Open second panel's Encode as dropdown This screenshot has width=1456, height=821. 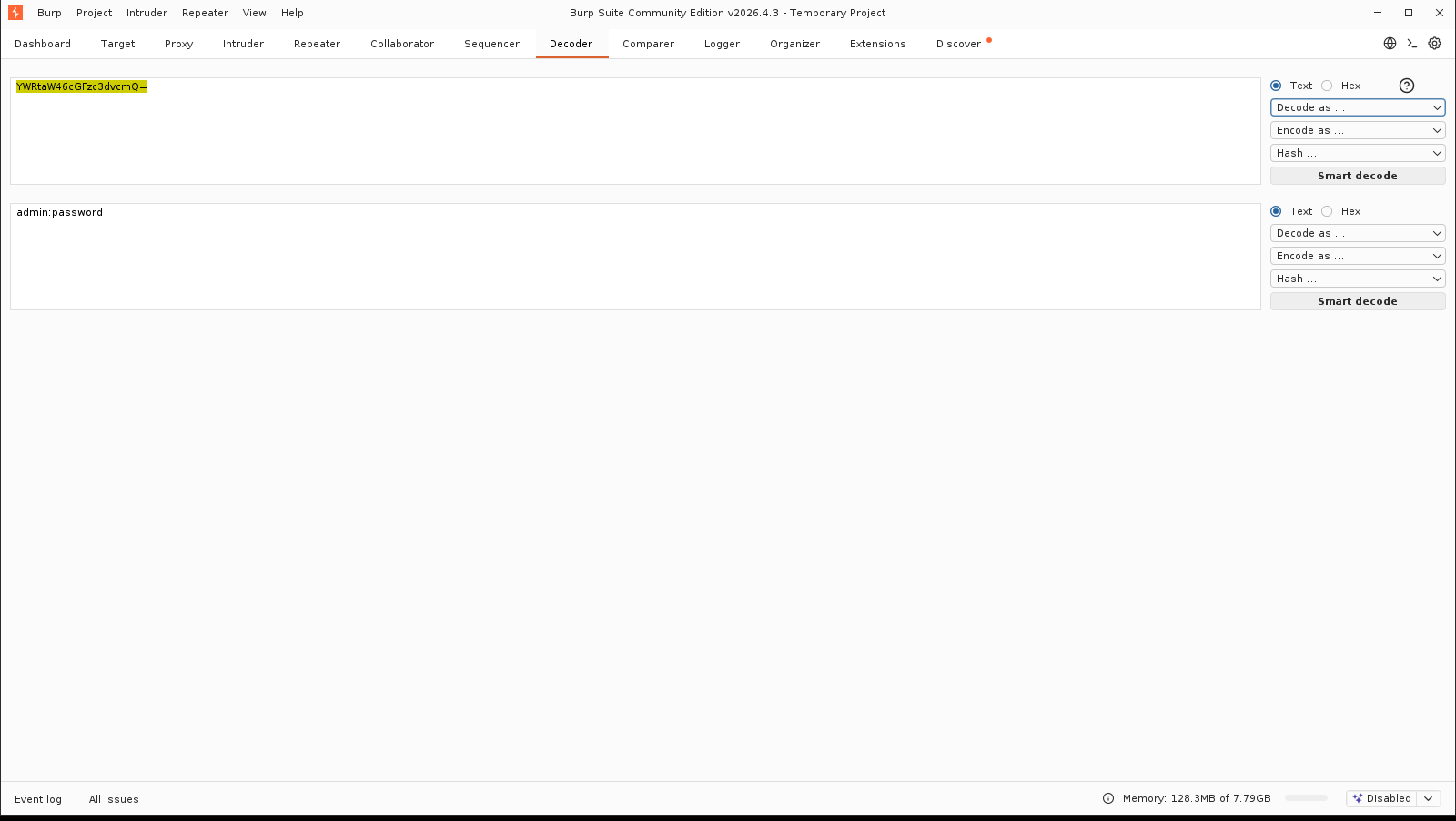[1358, 256]
